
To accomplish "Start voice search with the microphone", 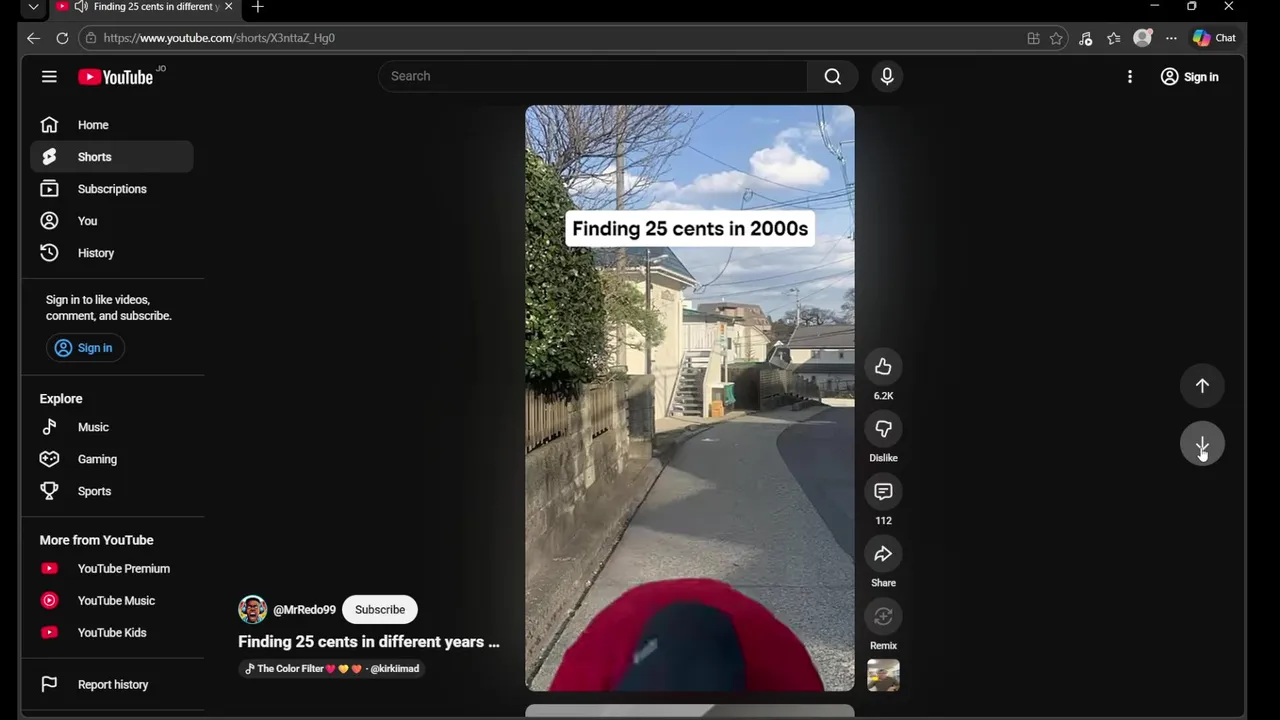I will point(887,76).
